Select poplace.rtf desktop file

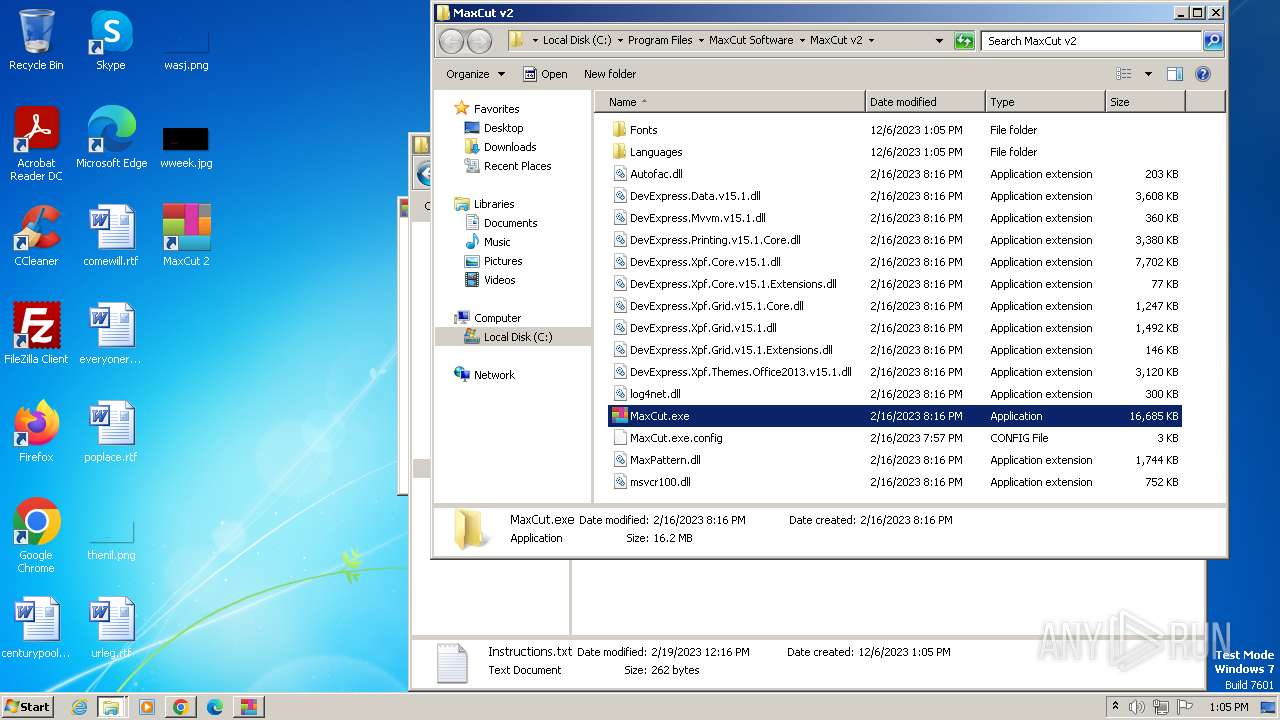(111, 432)
